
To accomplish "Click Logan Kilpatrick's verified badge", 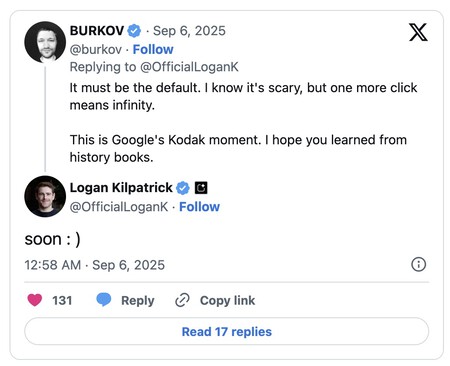I will coord(183,188).
